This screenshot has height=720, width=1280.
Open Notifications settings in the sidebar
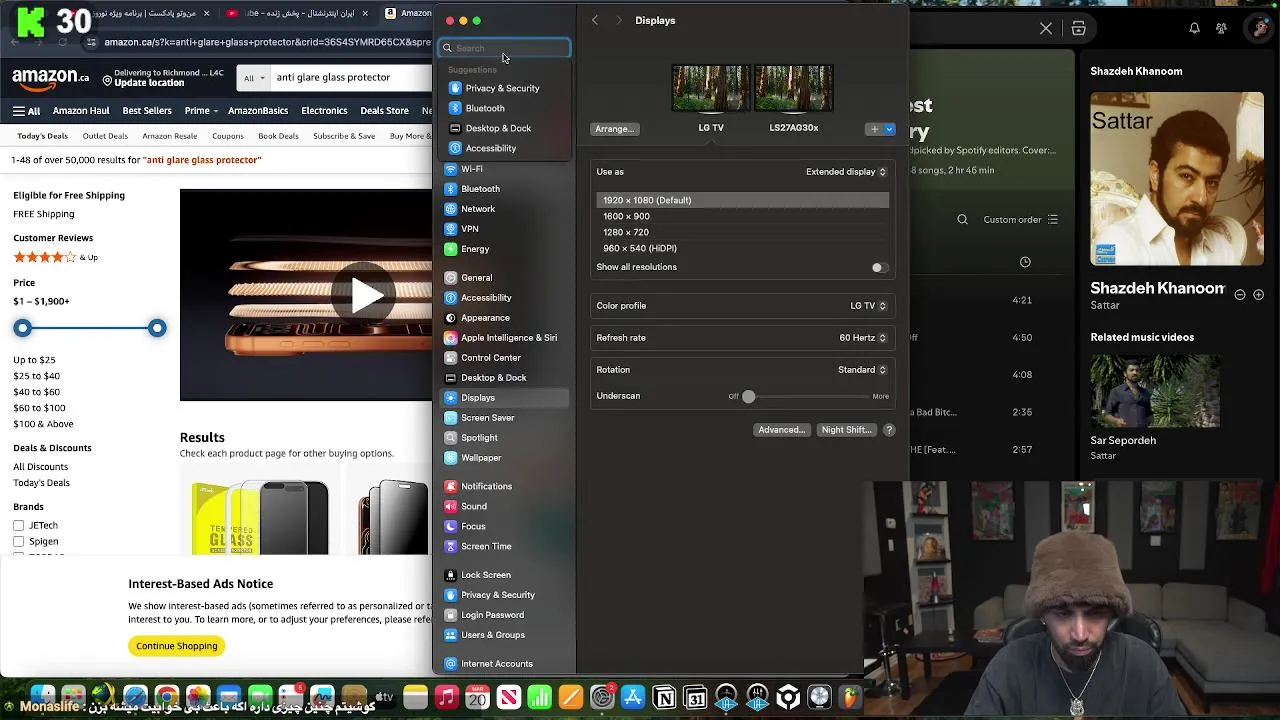505,486
